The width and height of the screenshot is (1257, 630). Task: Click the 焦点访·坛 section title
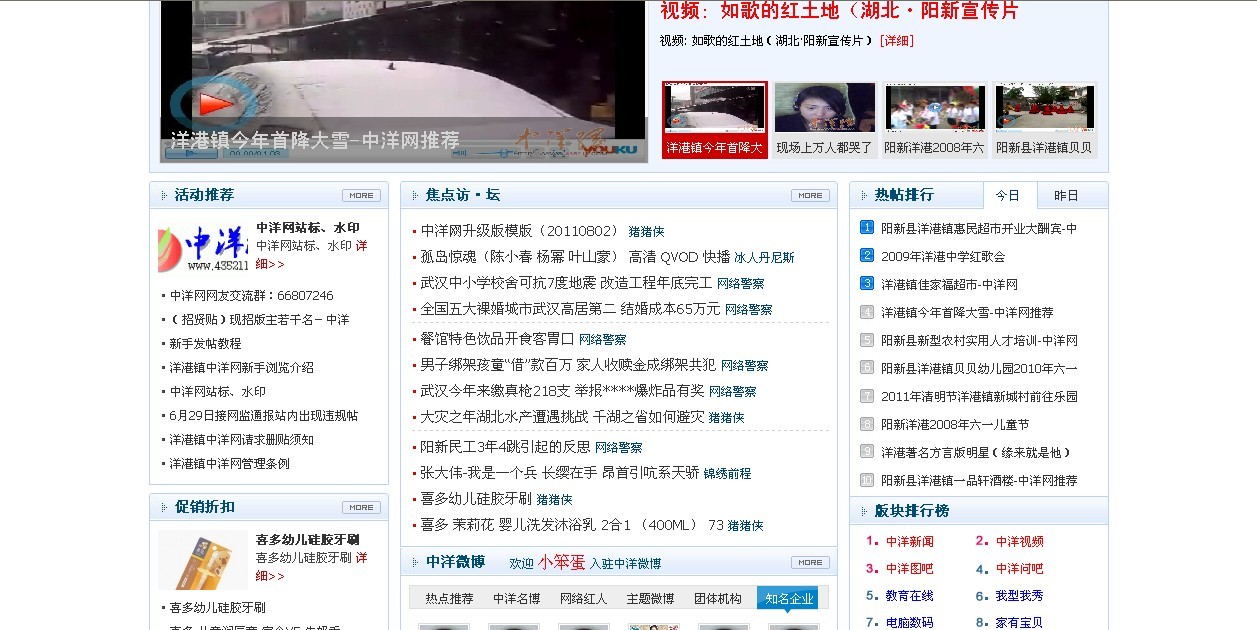462,195
